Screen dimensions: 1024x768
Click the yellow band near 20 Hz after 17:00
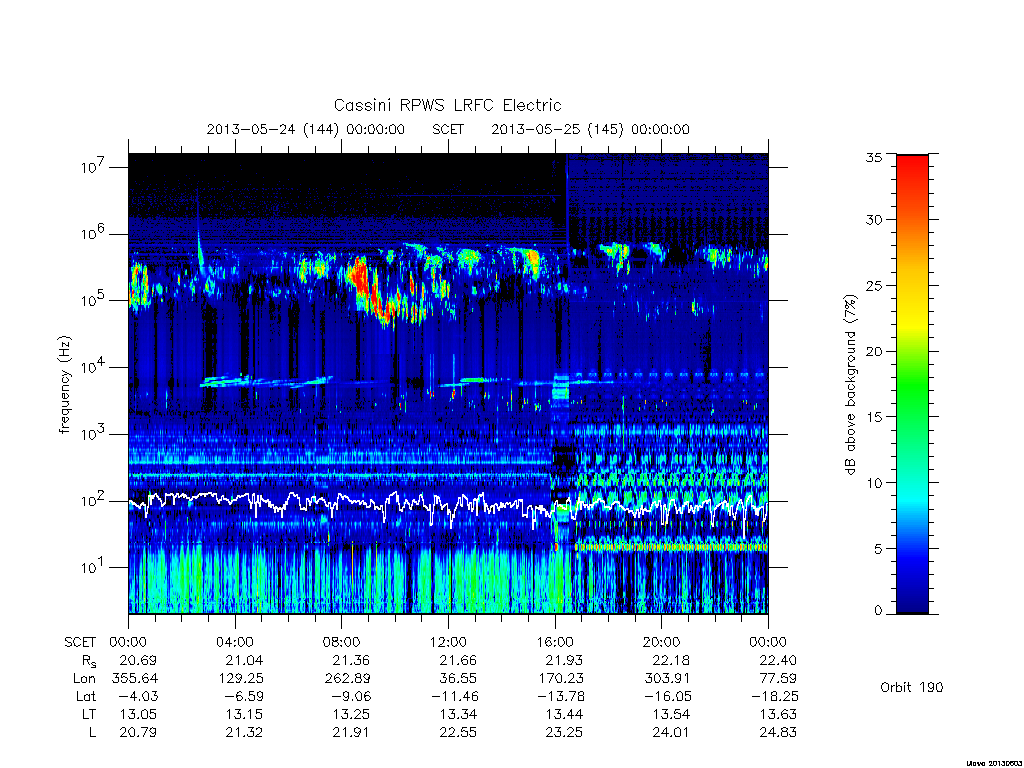671,547
